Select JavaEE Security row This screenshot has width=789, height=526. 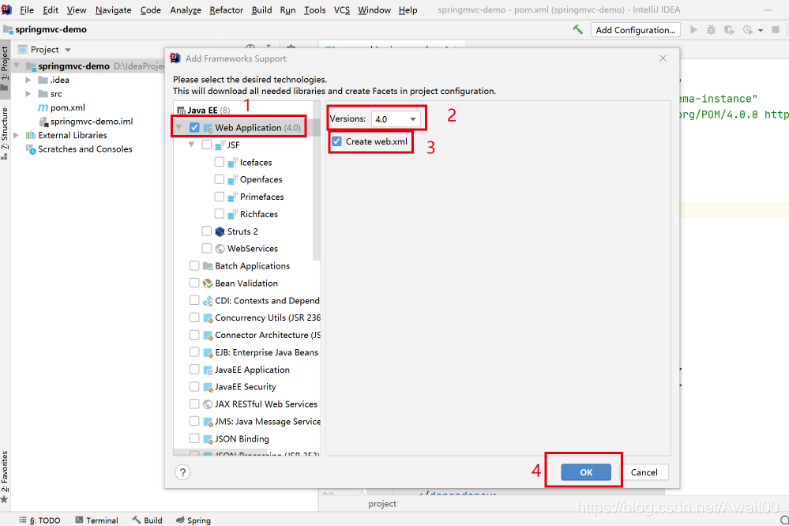click(x=247, y=387)
